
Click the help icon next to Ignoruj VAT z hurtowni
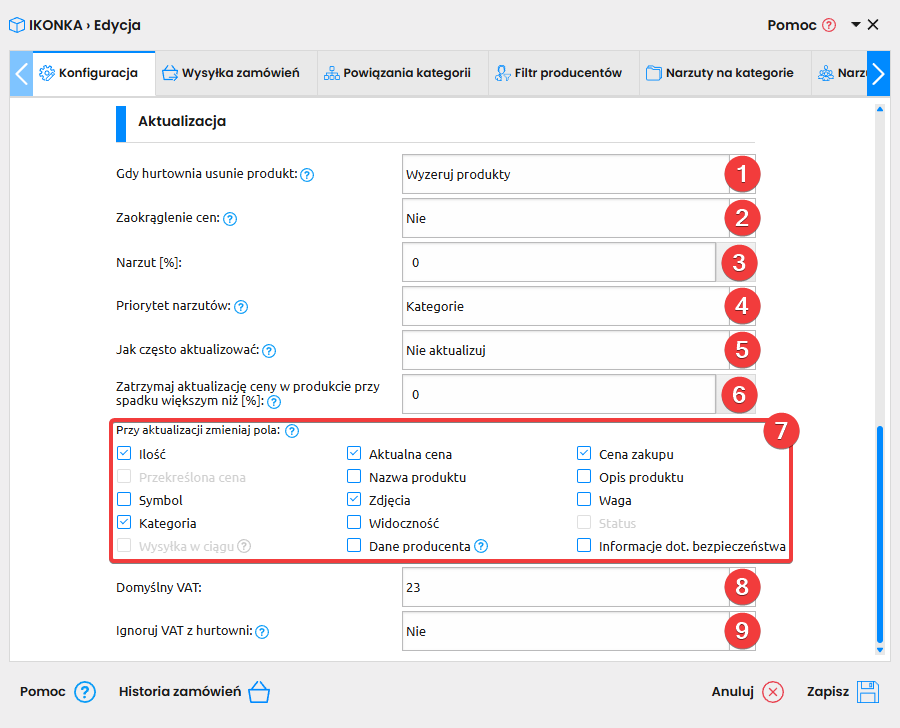[262, 632]
